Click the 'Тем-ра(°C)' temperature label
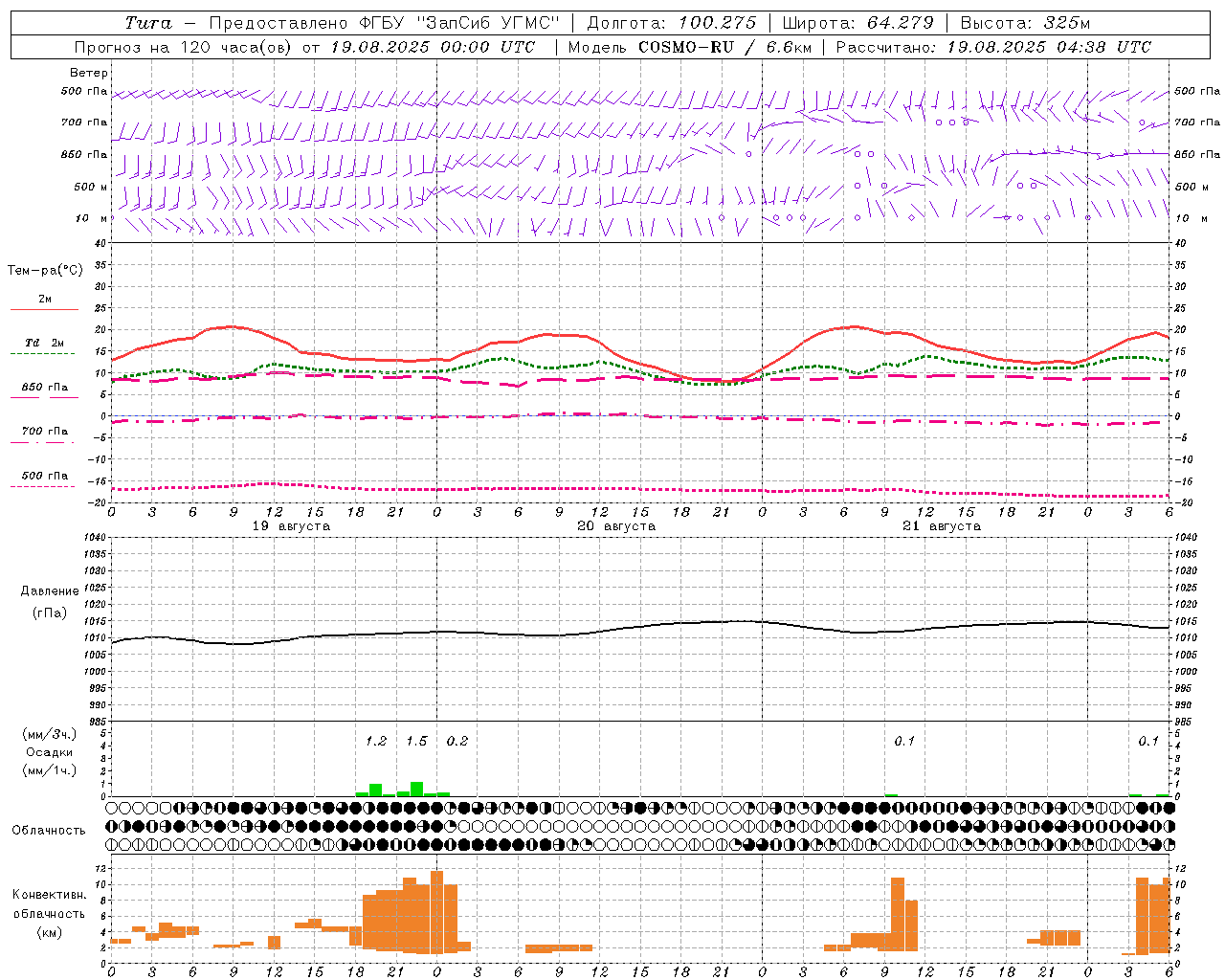Image resolution: width=1225 pixels, height=980 pixels. coord(45,271)
